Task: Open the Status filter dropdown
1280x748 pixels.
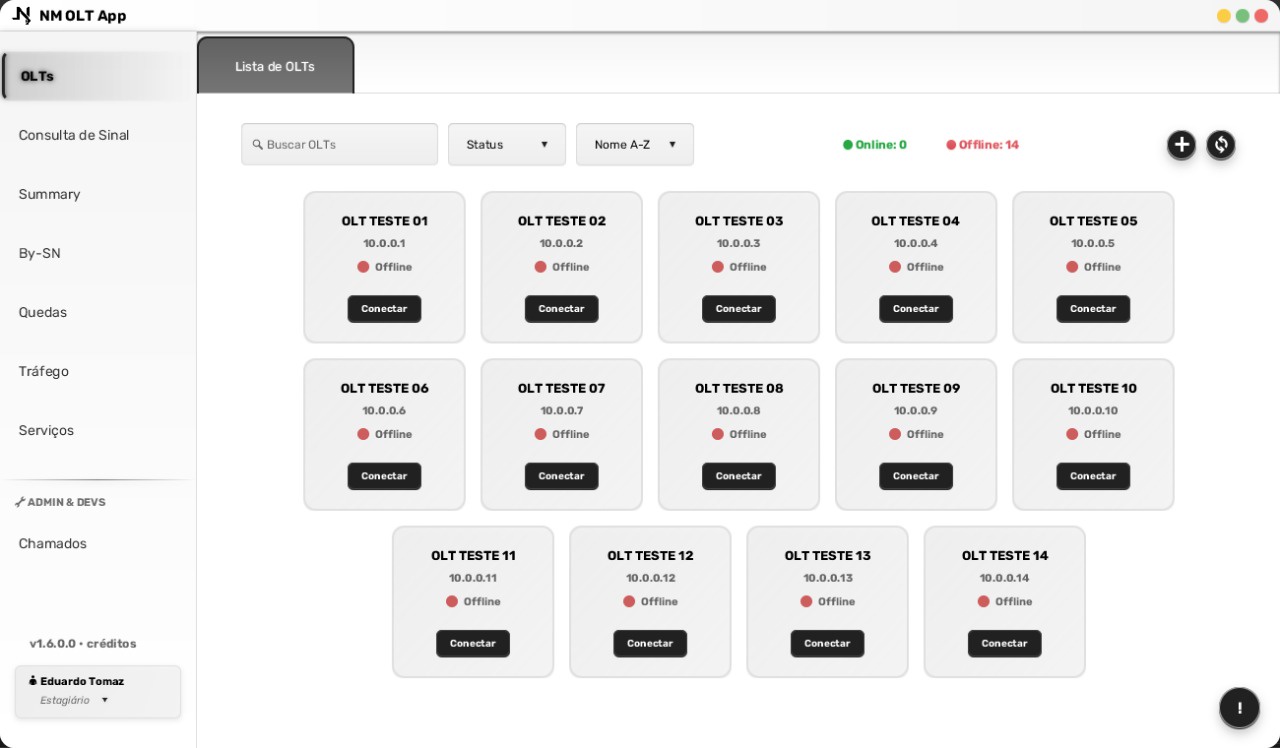Action: pyautogui.click(x=507, y=144)
